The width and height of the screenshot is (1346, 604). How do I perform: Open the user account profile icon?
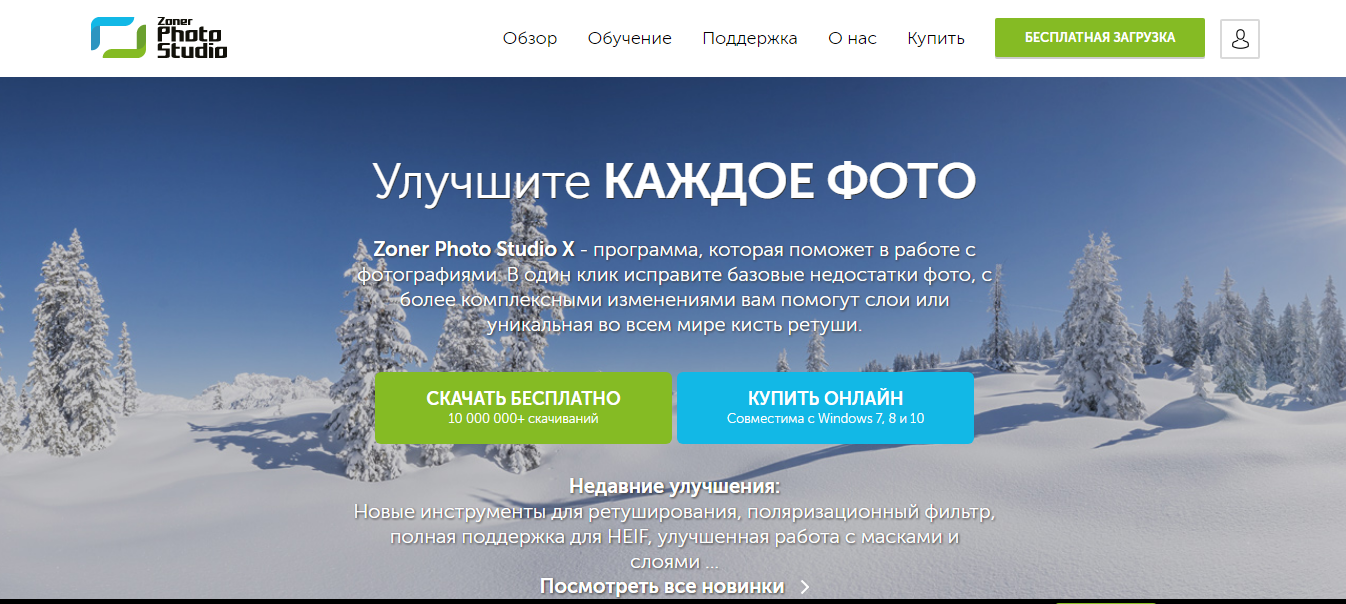click(1240, 39)
